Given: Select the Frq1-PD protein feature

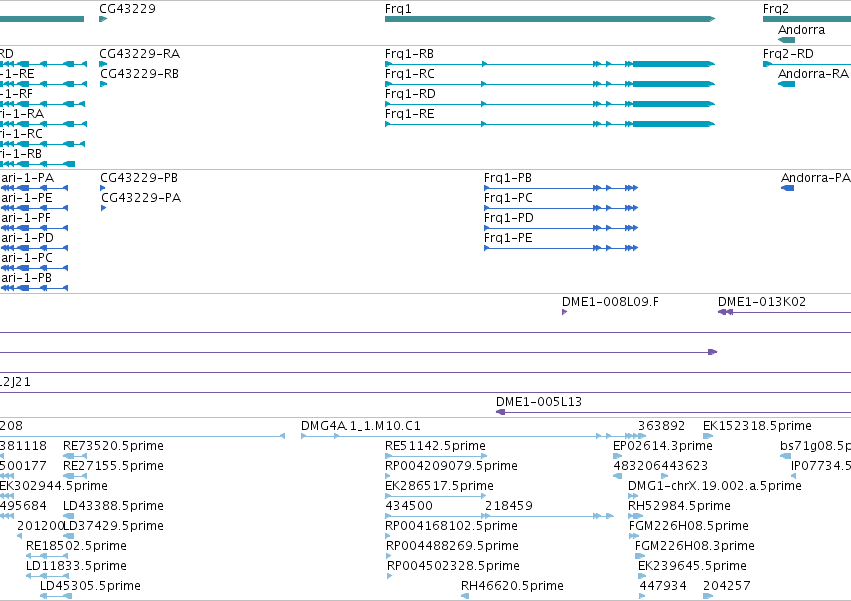Looking at the screenshot, I should (x=561, y=228).
